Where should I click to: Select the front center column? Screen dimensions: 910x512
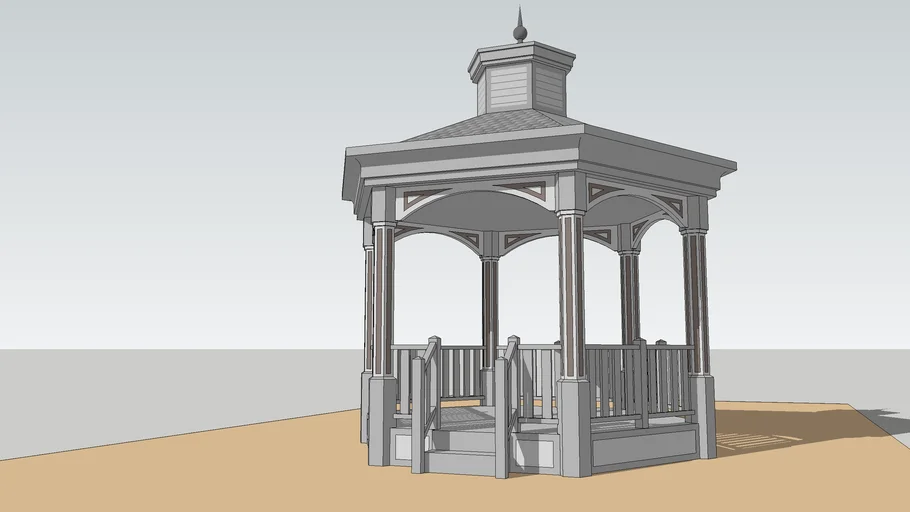(571, 295)
